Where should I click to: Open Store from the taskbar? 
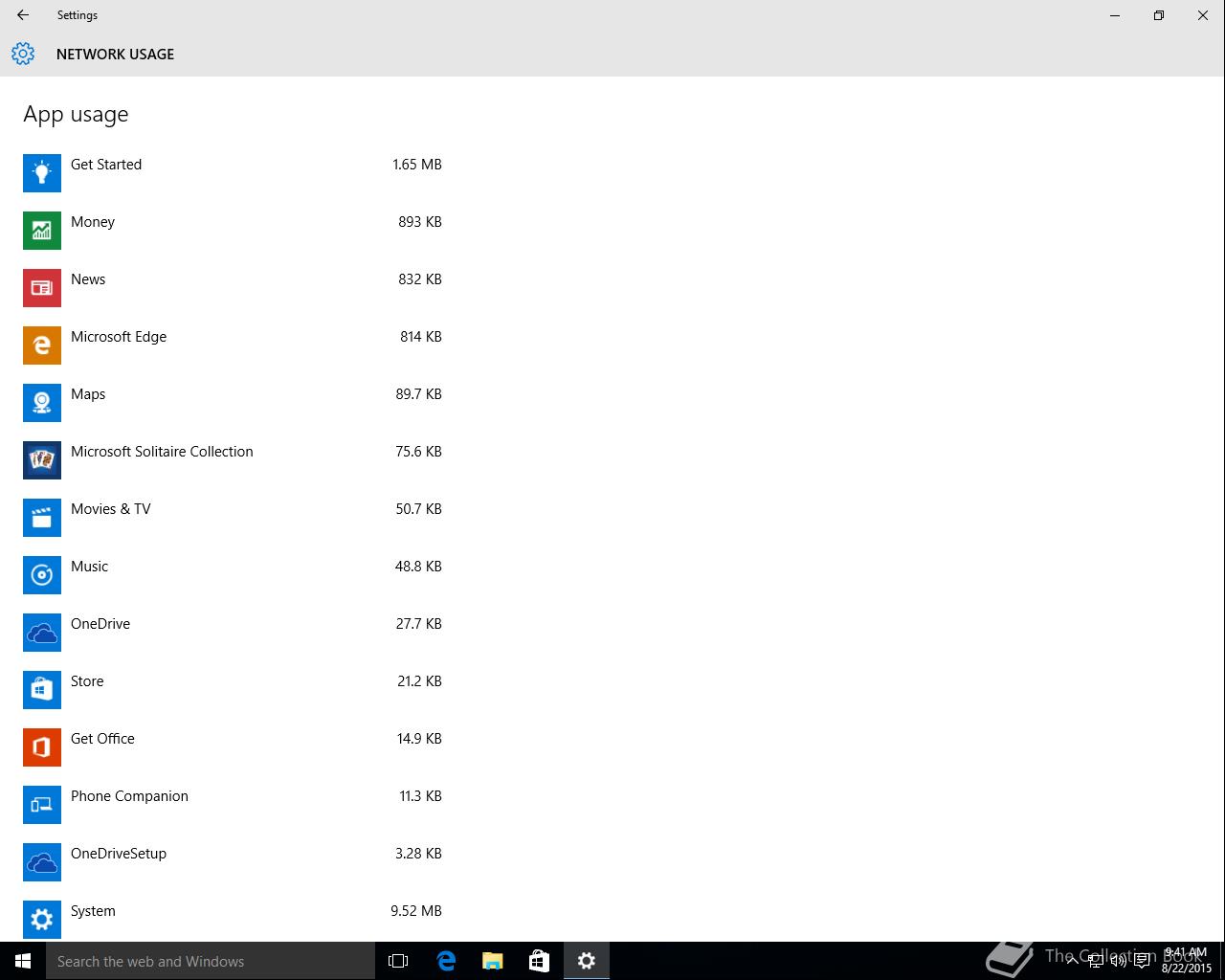coord(540,961)
